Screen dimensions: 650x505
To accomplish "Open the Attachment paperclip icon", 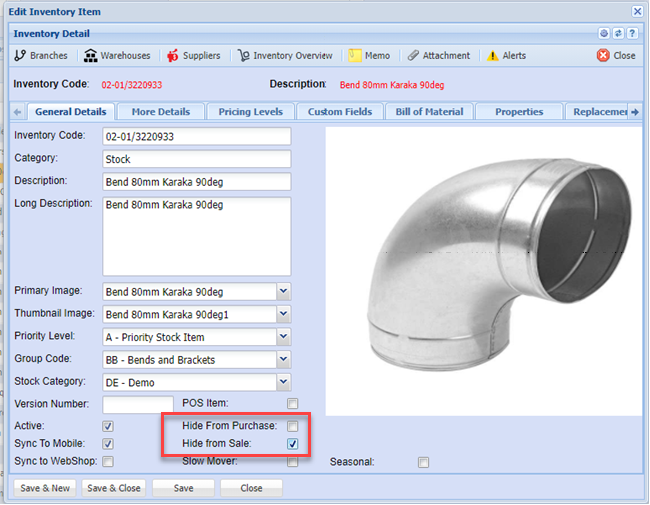I will click(413, 56).
